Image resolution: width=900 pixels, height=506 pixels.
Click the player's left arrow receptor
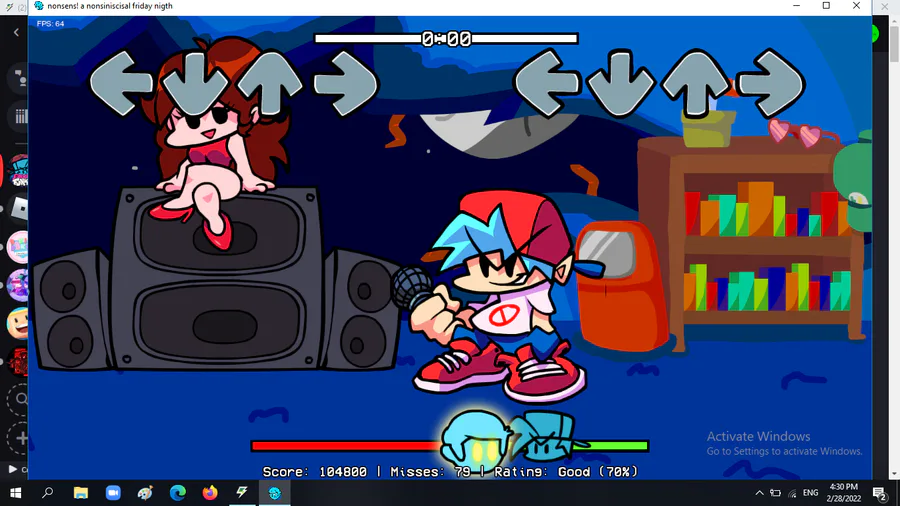pos(547,83)
